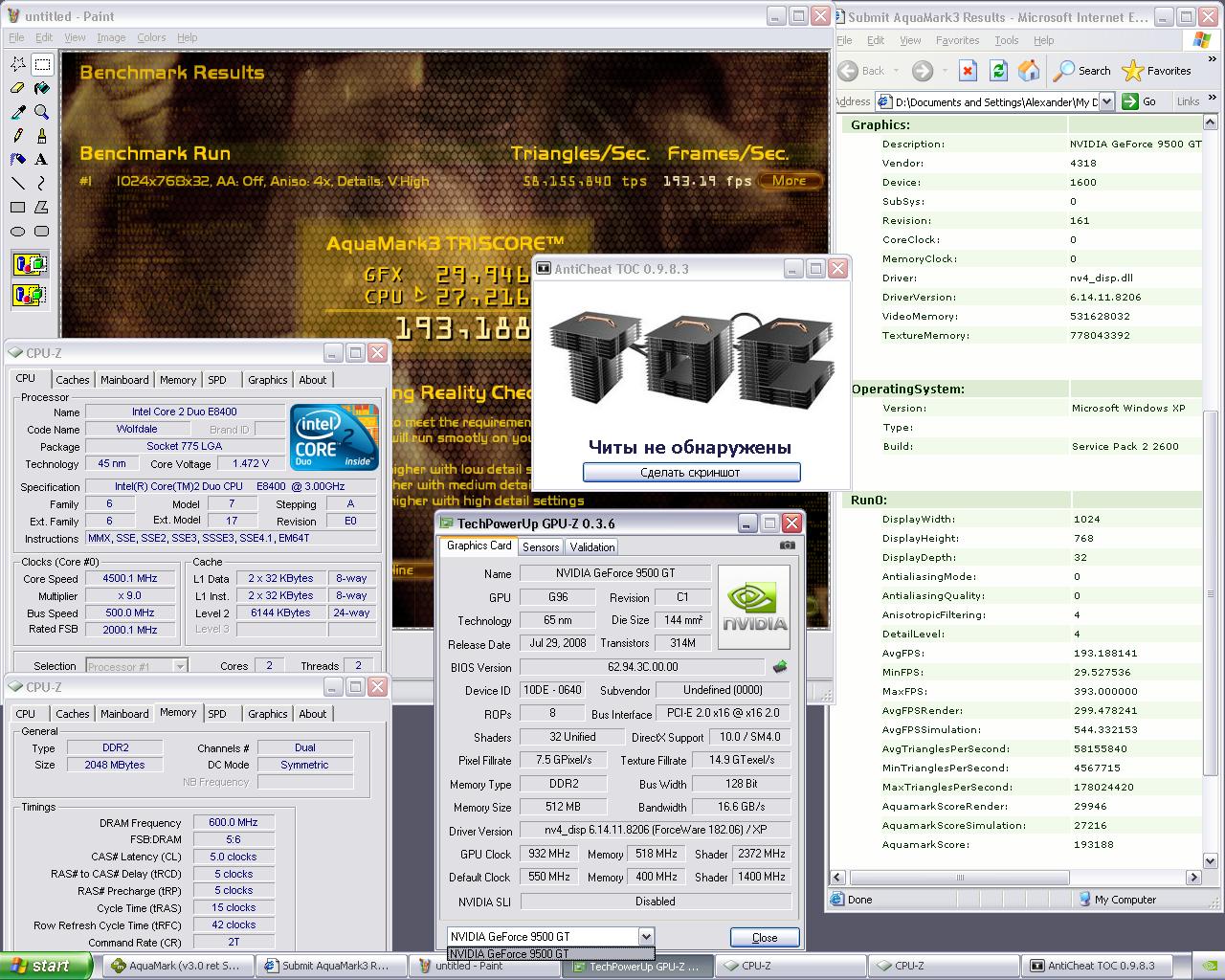Open Search in Internet Explorer toolbar
The image size is (1225, 980).
pyautogui.click(x=1082, y=71)
